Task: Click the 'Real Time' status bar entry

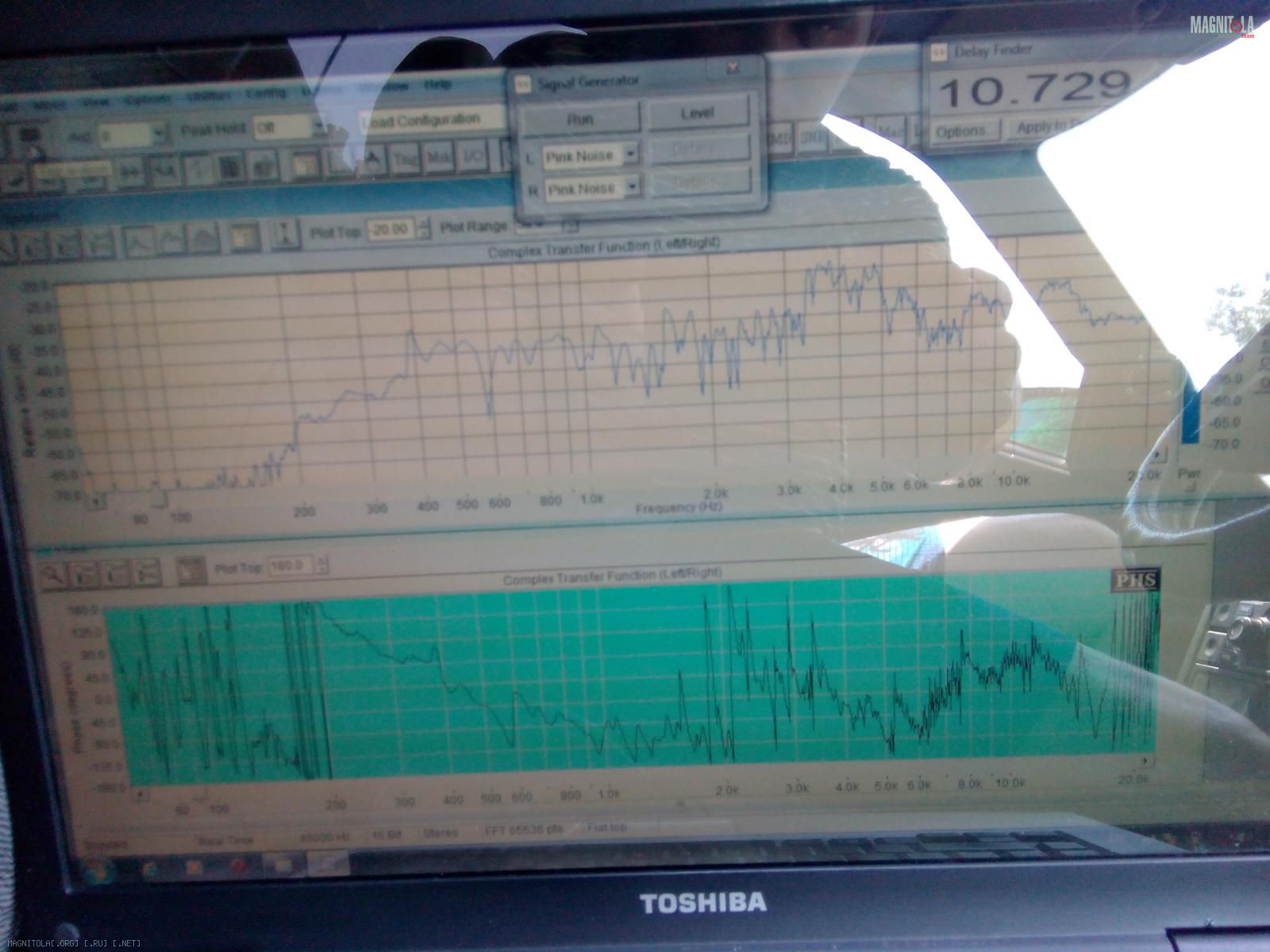Action: (226, 841)
